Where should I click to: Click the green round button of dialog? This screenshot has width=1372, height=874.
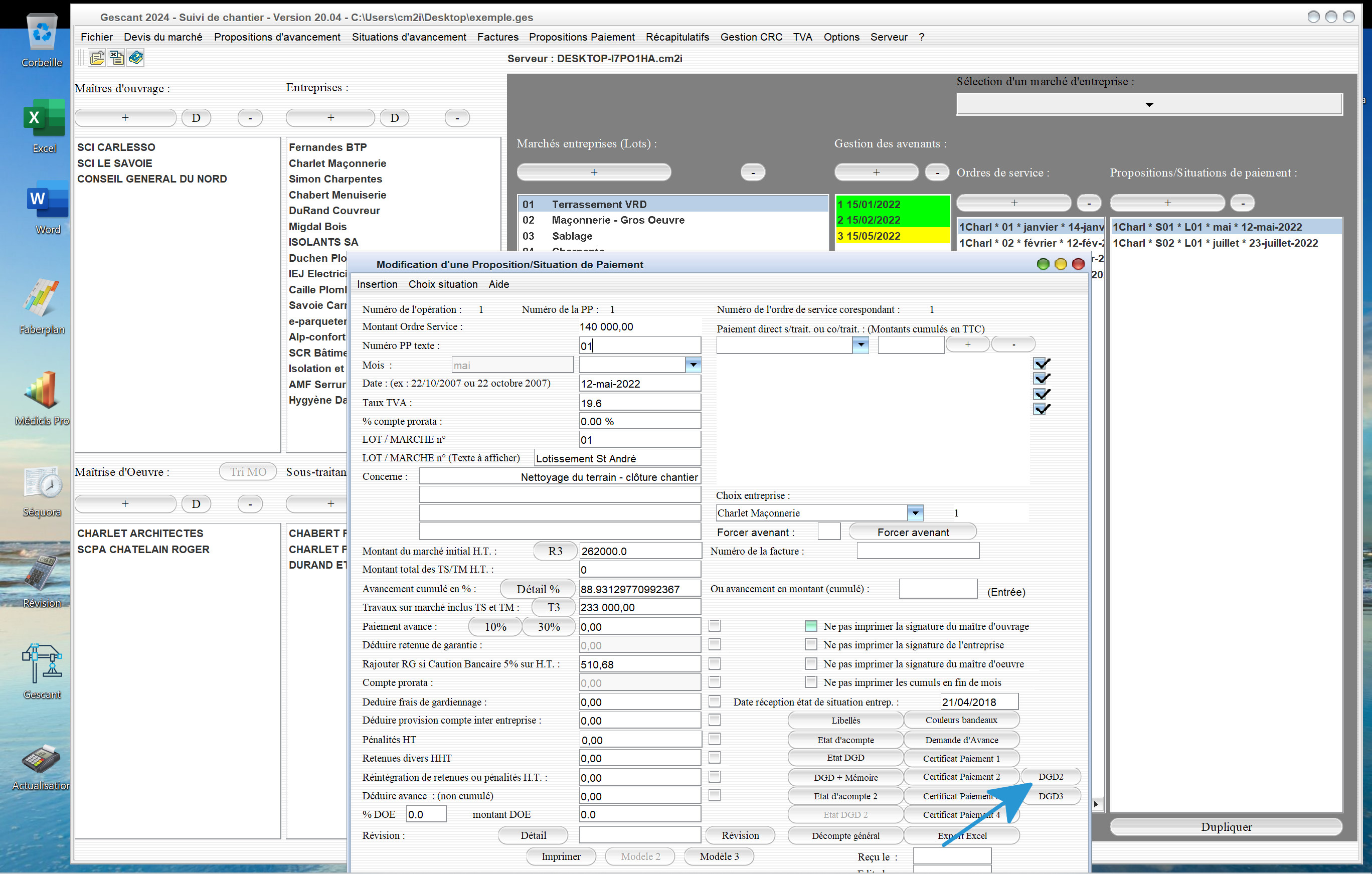click(1043, 264)
